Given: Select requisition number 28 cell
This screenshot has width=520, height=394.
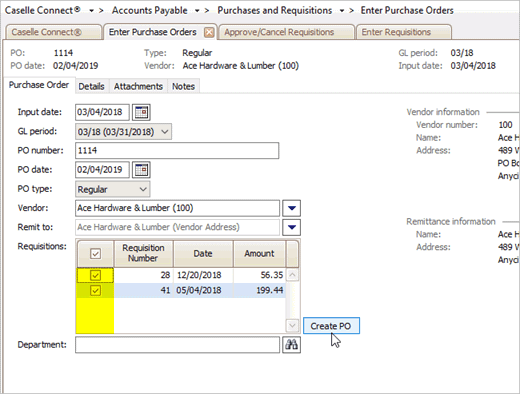Looking at the screenshot, I should pyautogui.click(x=144, y=275).
